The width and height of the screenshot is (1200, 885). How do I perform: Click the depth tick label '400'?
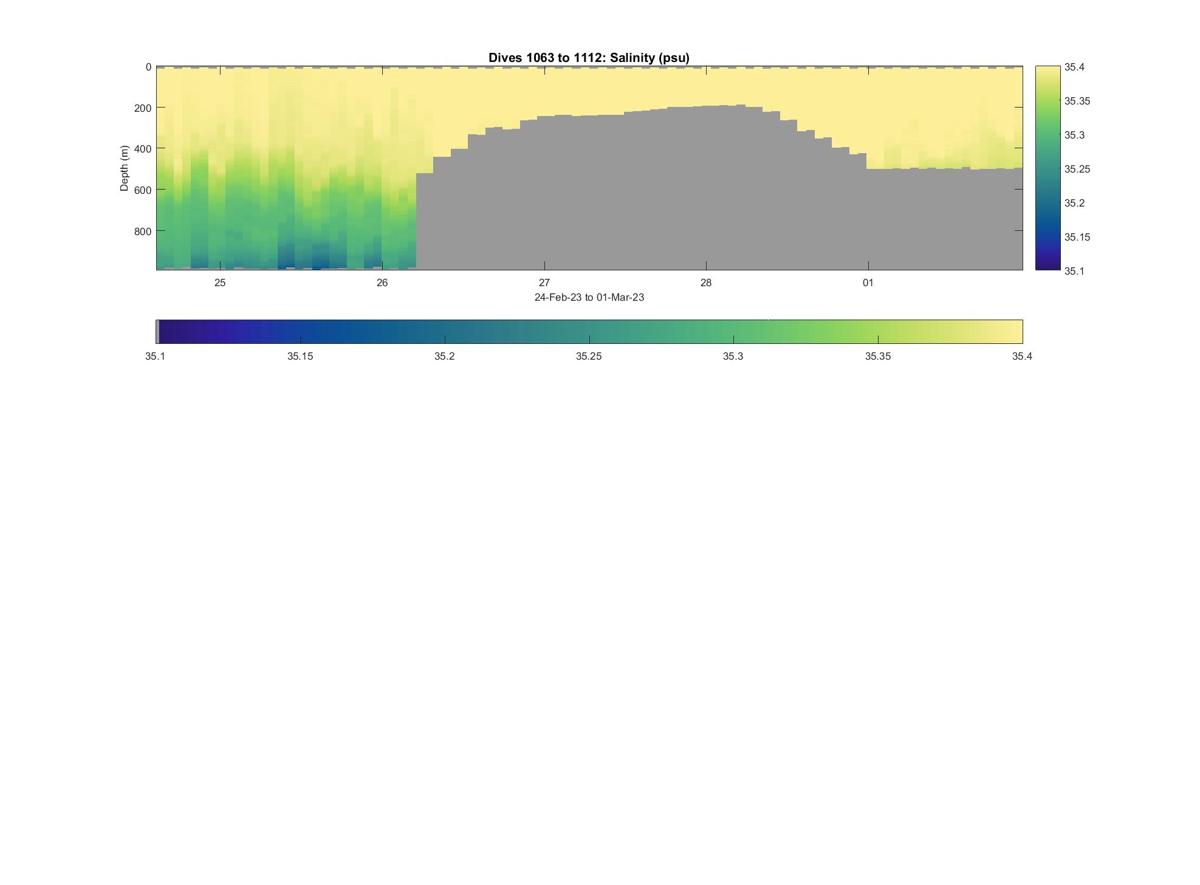(x=143, y=149)
